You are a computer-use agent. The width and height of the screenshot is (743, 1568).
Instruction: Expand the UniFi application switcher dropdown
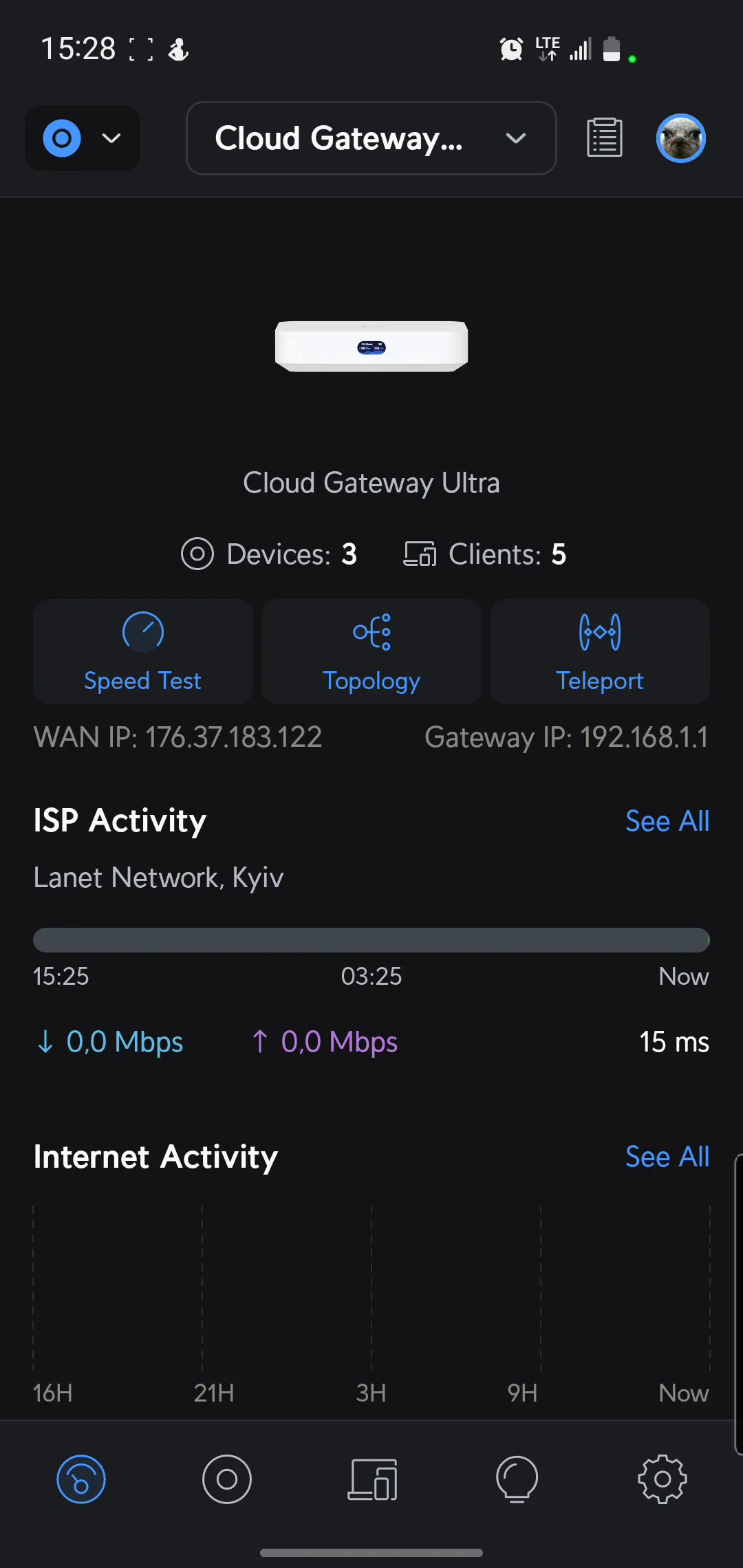(x=83, y=138)
